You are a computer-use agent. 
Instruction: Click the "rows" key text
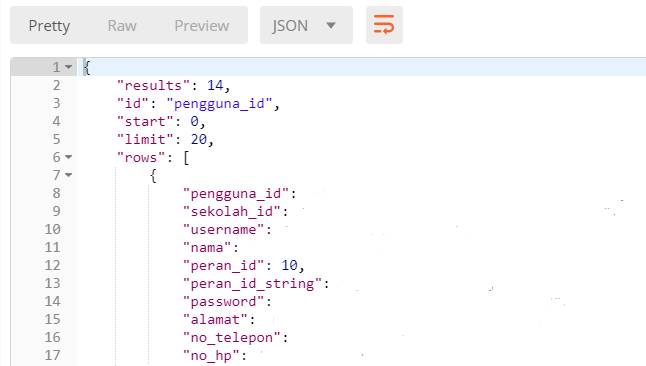click(x=141, y=157)
